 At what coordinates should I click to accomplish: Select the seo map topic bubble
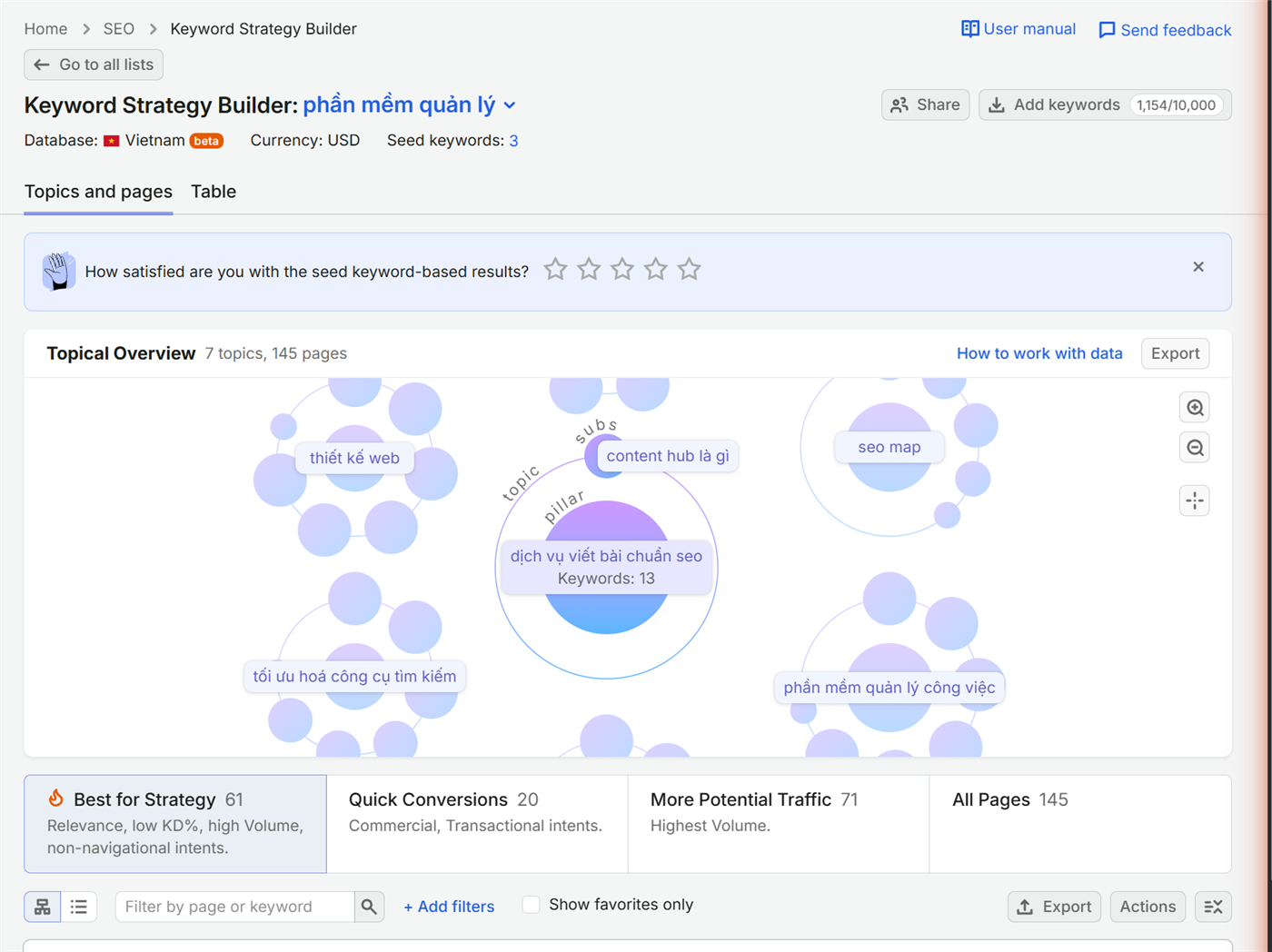click(x=889, y=447)
